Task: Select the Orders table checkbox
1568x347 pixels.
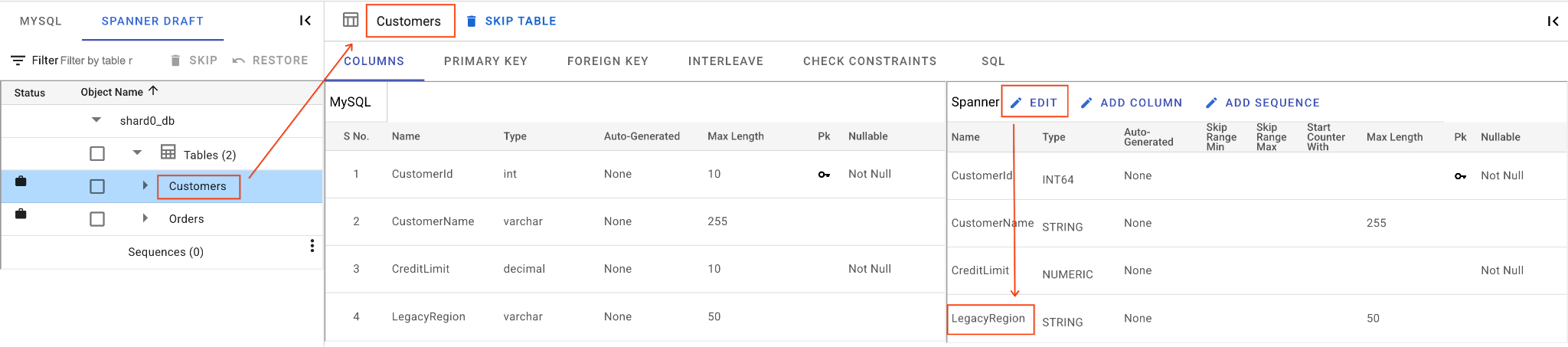Action: [x=97, y=219]
